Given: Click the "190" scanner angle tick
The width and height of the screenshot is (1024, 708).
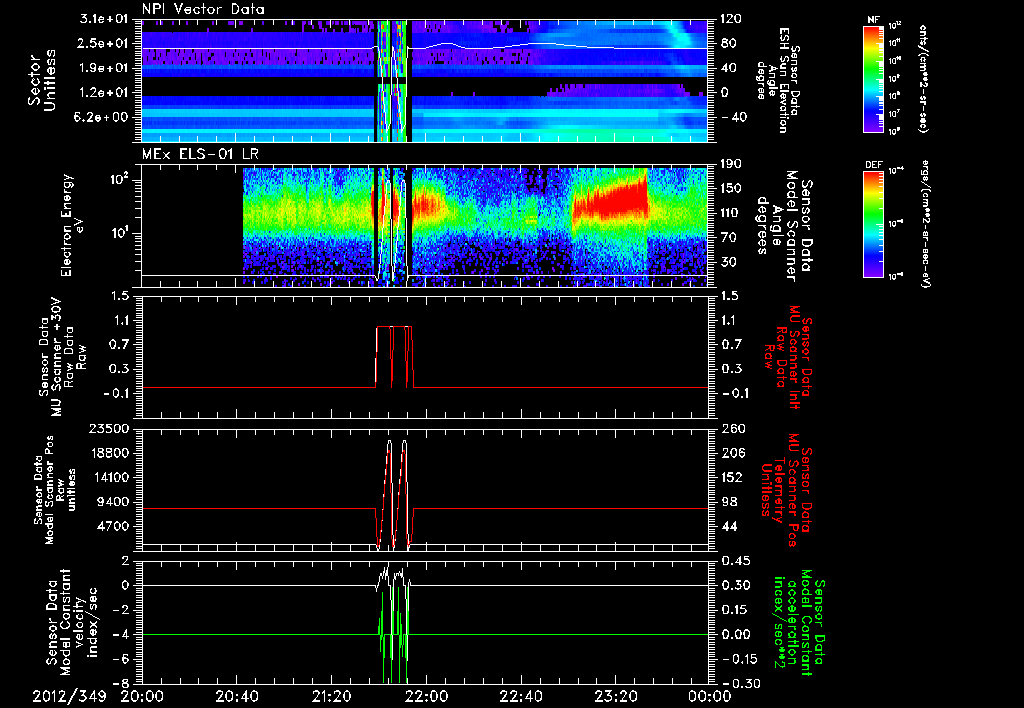Looking at the screenshot, I should coord(733,164).
